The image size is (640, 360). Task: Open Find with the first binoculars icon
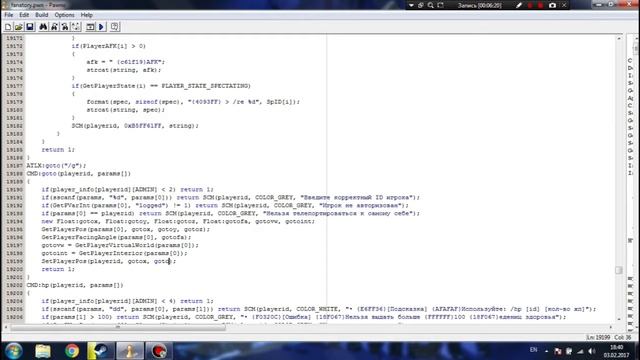[x=43, y=27]
